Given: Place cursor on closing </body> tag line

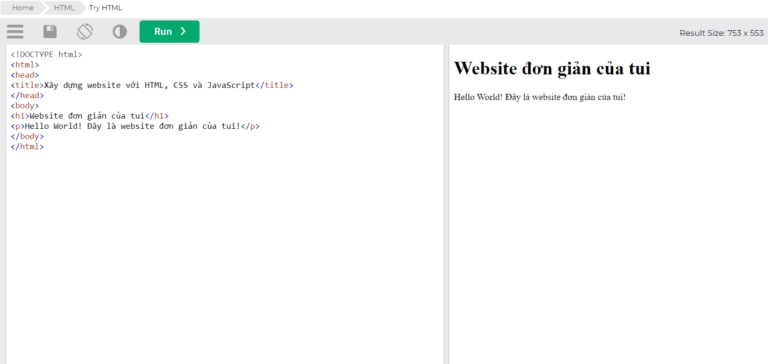Looking at the screenshot, I should pos(27,137).
